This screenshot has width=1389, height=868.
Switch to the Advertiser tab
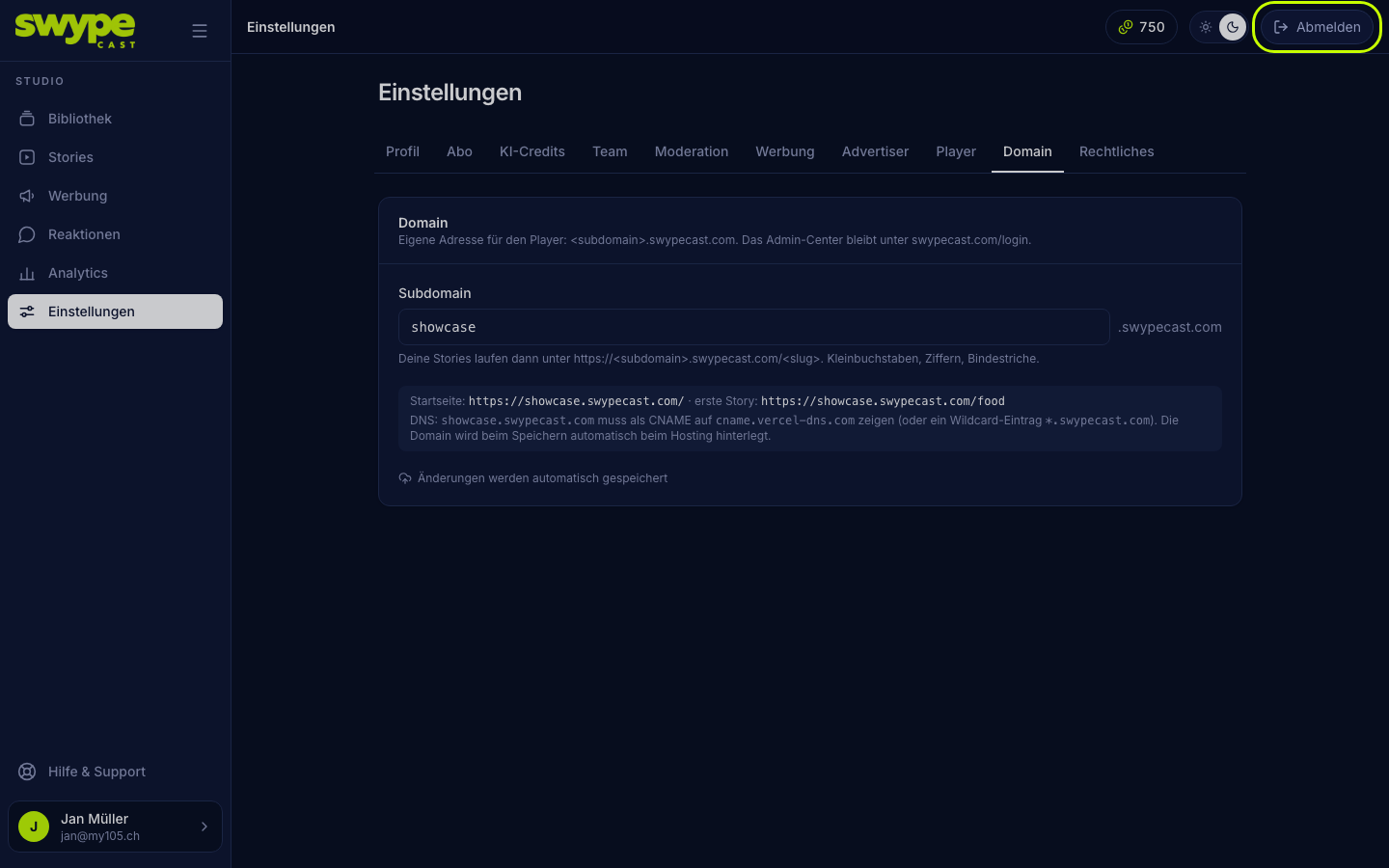point(875,151)
